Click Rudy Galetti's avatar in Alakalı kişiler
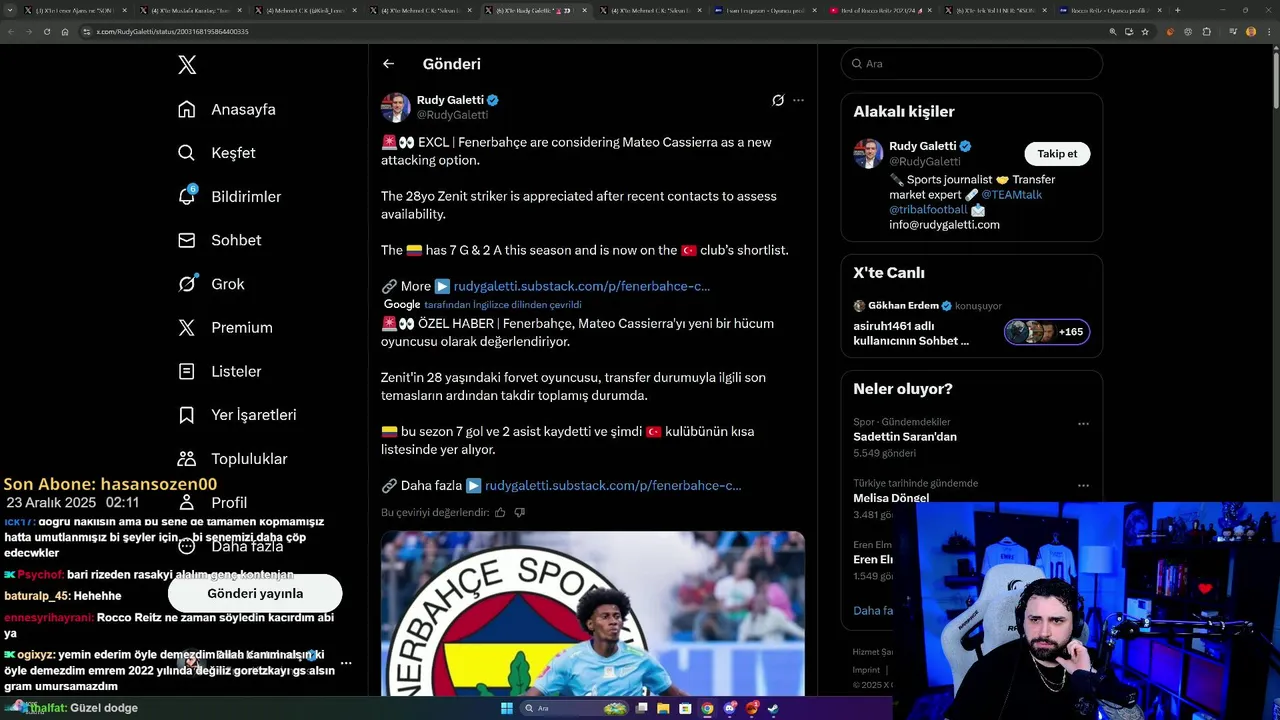The width and height of the screenshot is (1280, 720). coord(868,154)
